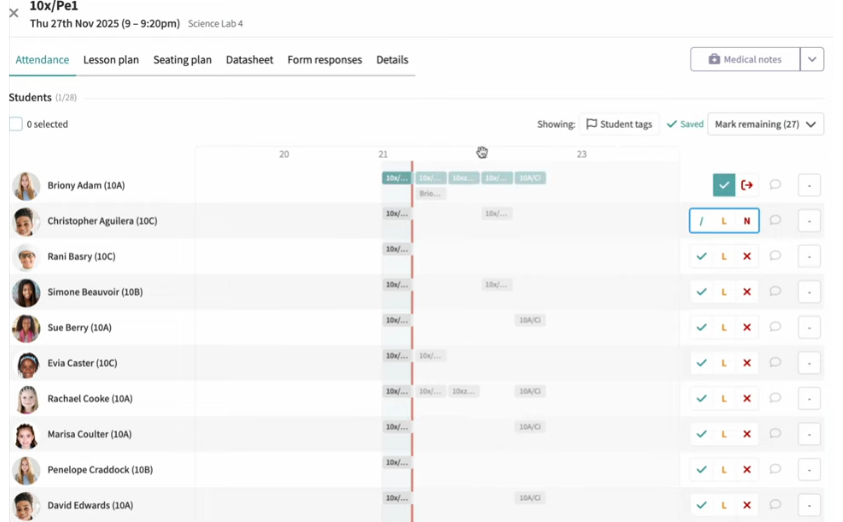The height and width of the screenshot is (522, 843).
Task: Open the Form responses tab
Action: tap(324, 60)
